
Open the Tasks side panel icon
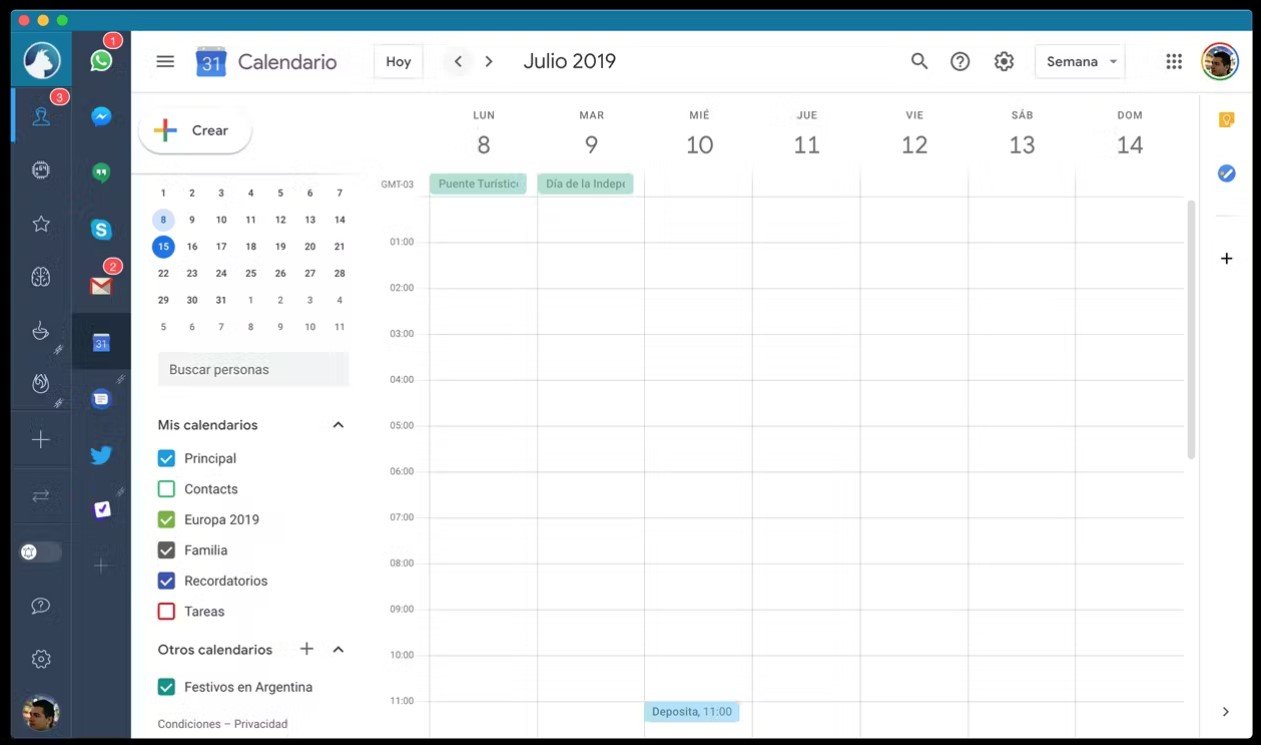point(1226,174)
